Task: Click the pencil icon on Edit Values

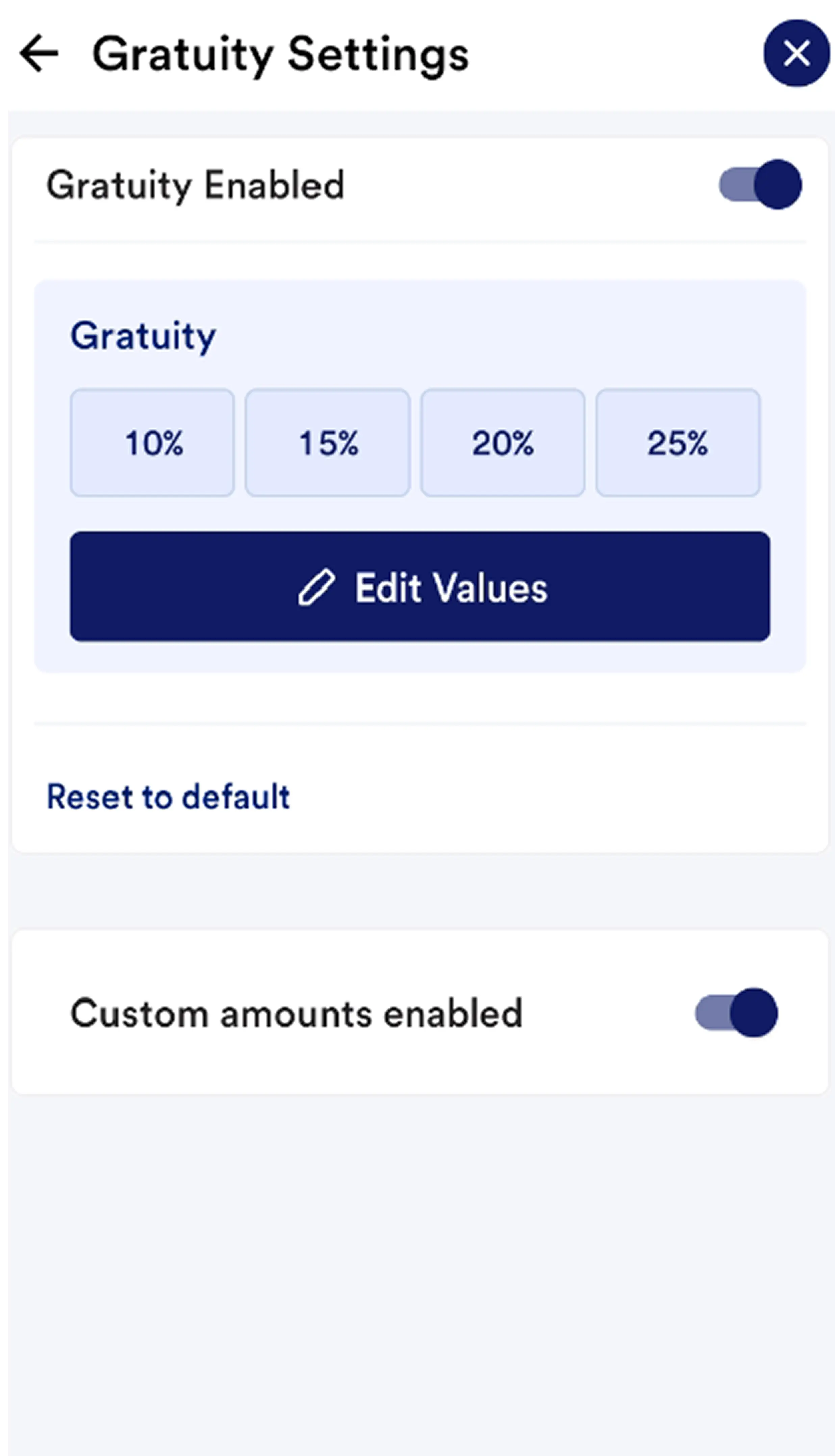Action: tap(316, 587)
